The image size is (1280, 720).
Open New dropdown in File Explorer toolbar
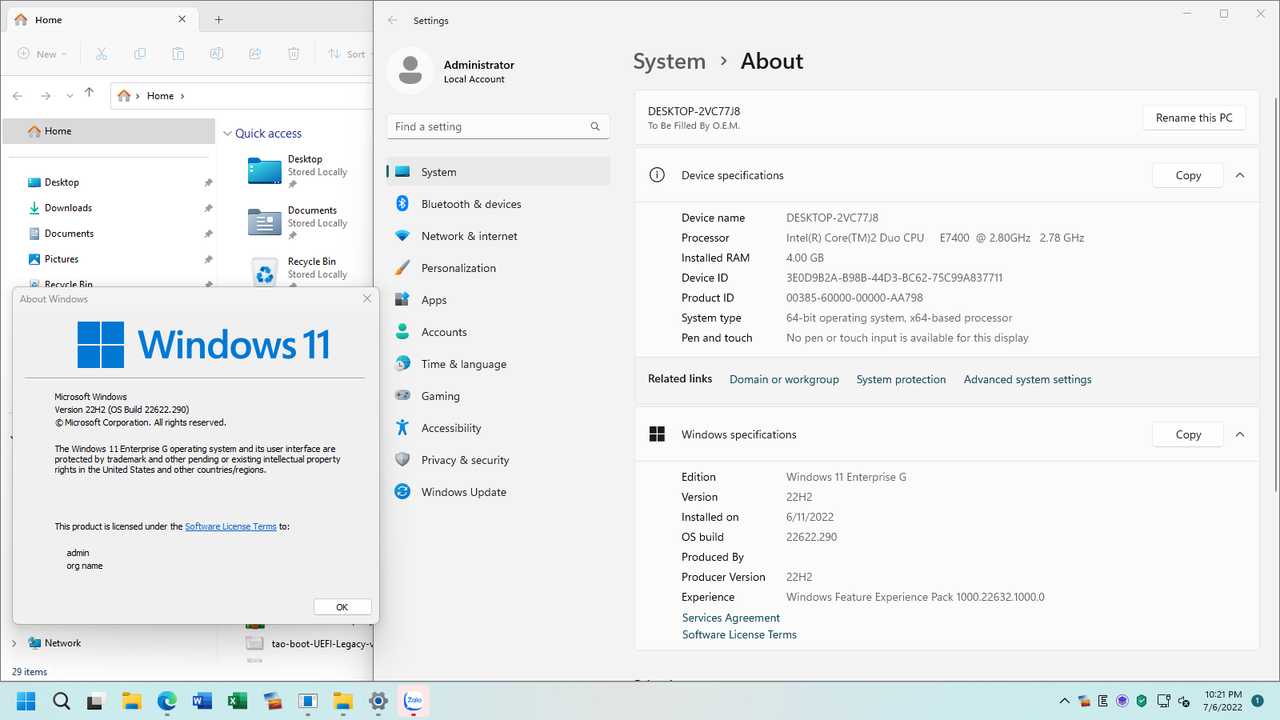click(43, 54)
